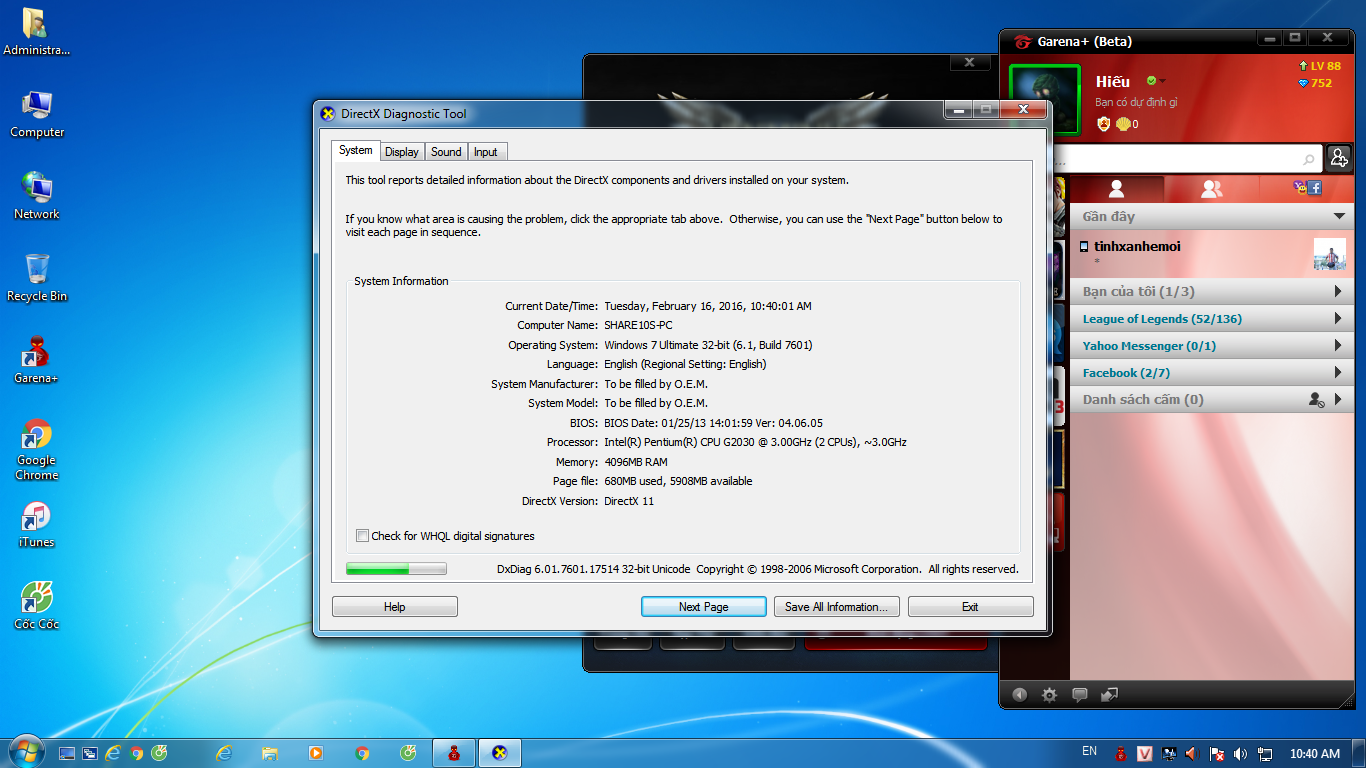The height and width of the screenshot is (768, 1366).
Task: Click the add friend icon in Garena
Action: tap(1339, 158)
